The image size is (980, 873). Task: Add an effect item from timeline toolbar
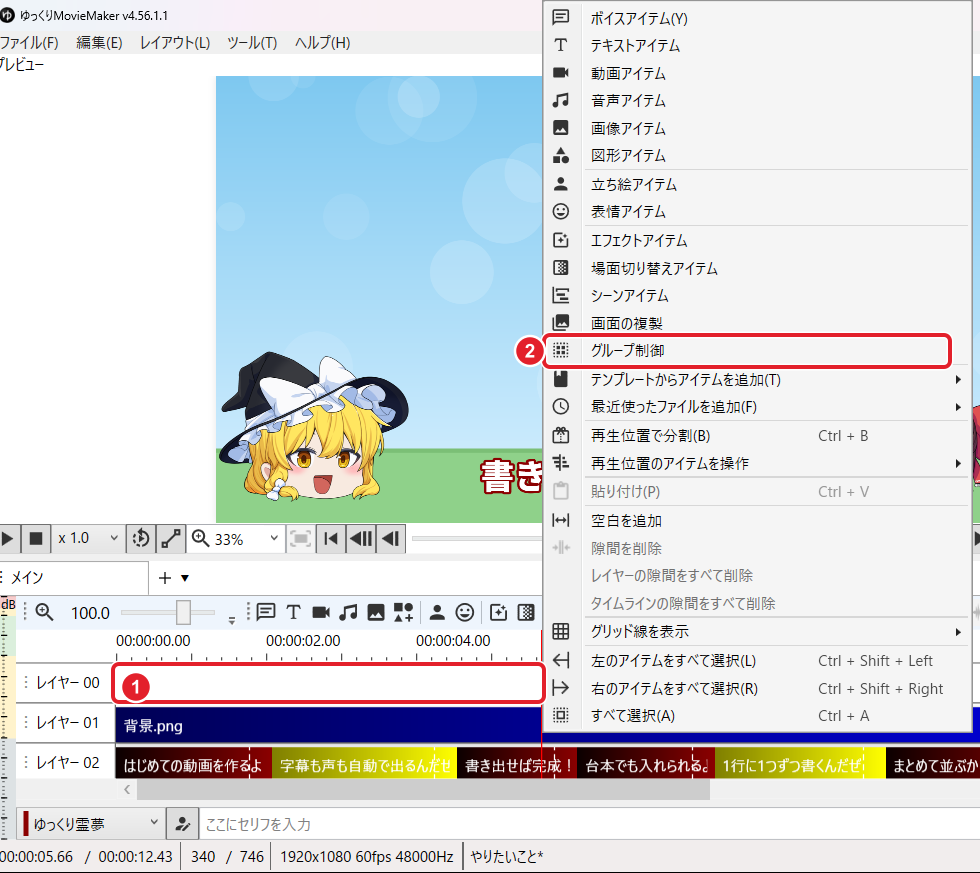tap(498, 612)
